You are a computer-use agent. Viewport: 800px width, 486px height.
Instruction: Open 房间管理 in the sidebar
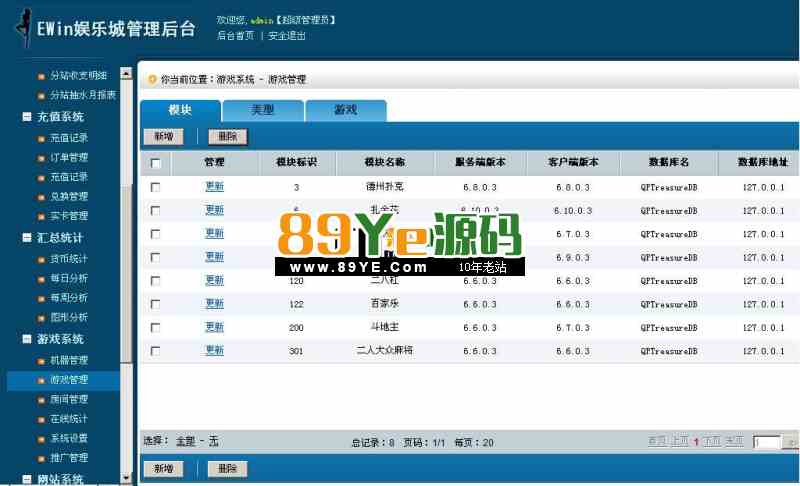[69, 399]
